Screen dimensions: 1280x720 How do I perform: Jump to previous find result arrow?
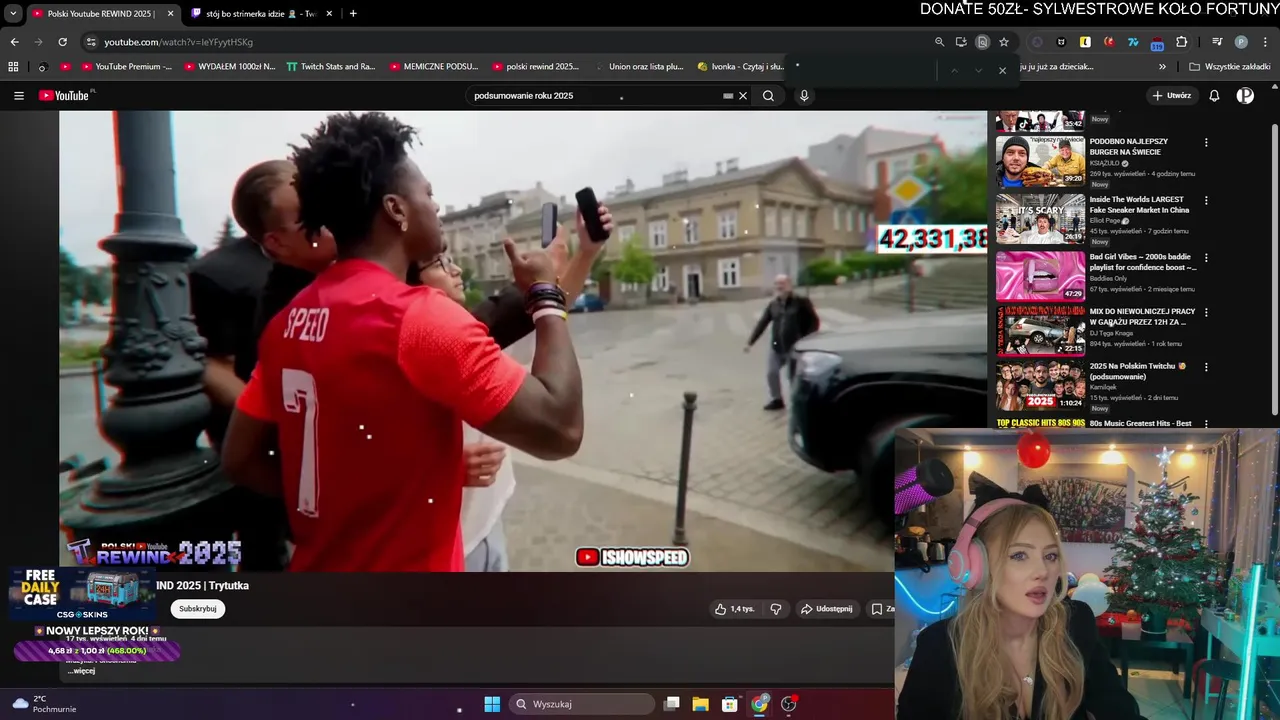tap(954, 70)
